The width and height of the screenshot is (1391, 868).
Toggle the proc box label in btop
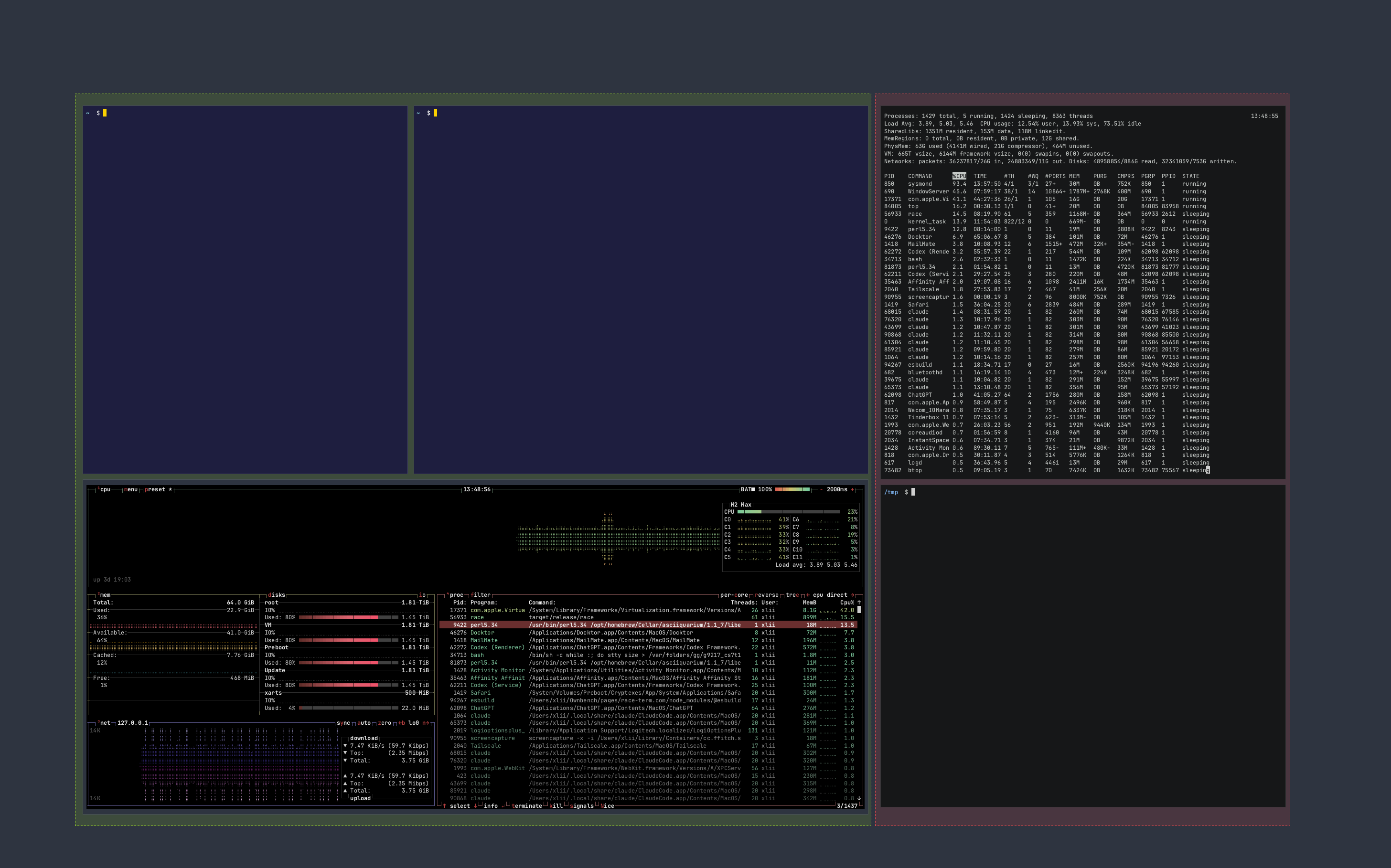(455, 595)
